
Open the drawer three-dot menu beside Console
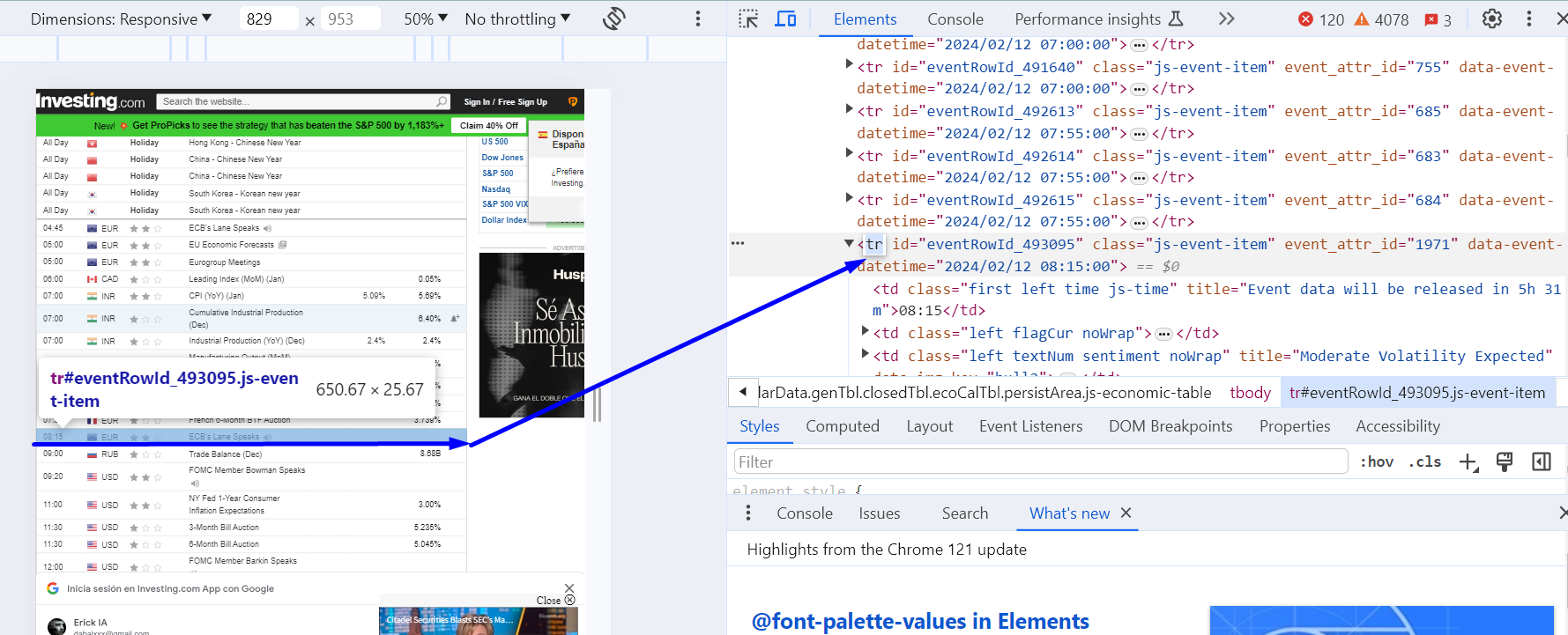coord(748,513)
